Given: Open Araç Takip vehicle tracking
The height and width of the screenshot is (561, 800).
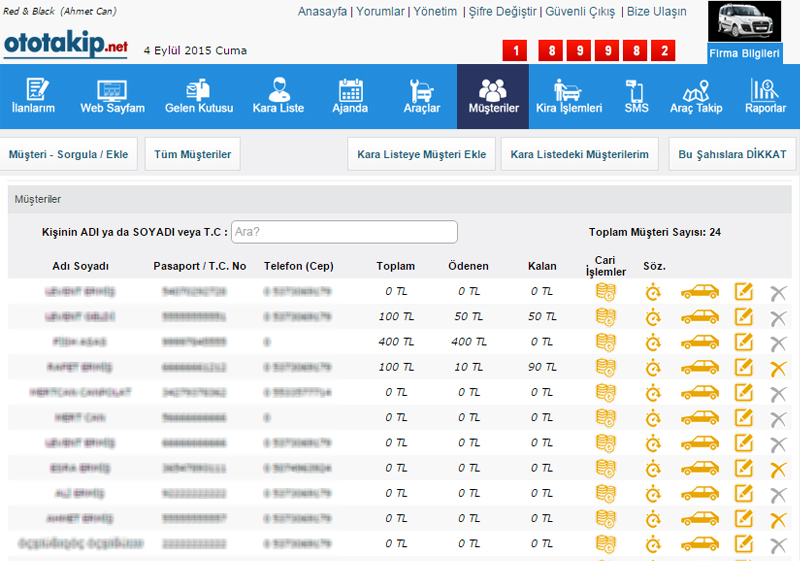Looking at the screenshot, I should pyautogui.click(x=695, y=96).
